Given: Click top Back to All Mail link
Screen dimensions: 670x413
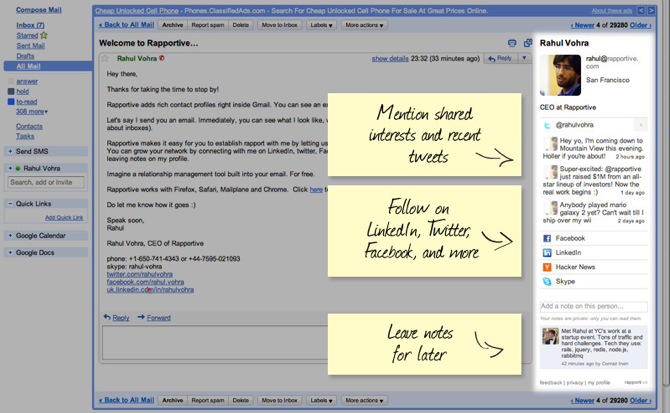Looking at the screenshot, I should coord(126,25).
